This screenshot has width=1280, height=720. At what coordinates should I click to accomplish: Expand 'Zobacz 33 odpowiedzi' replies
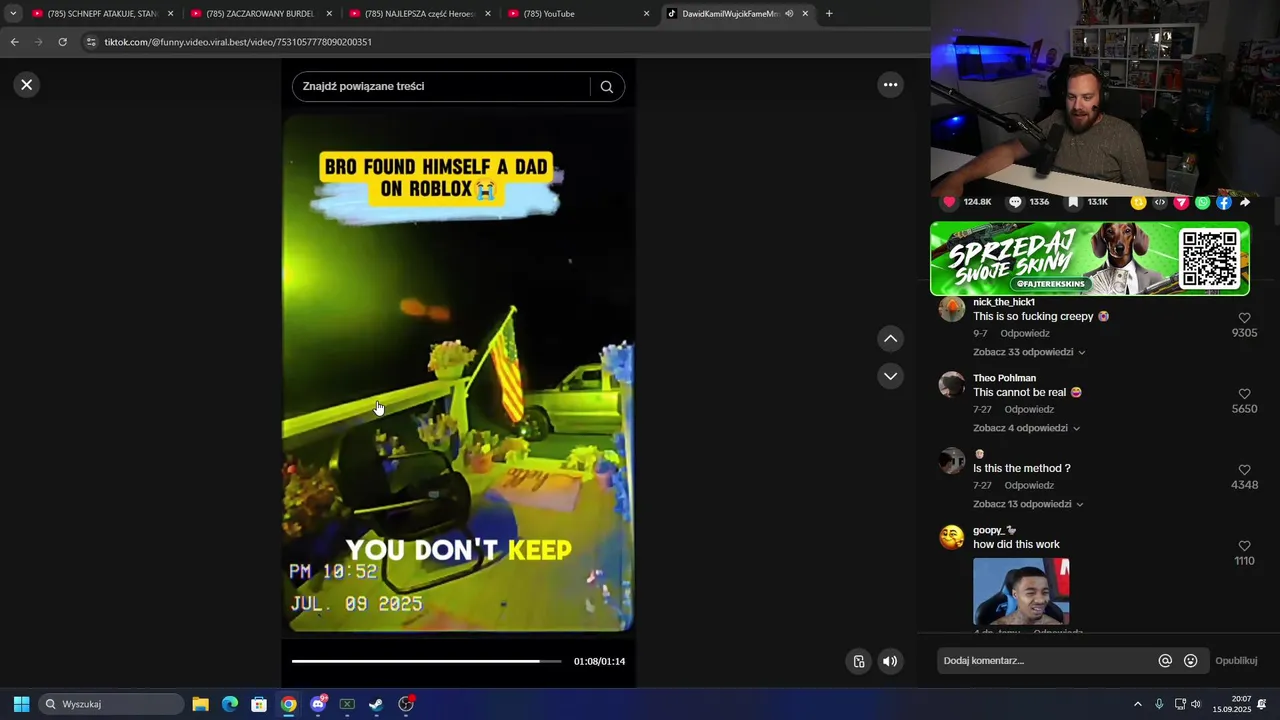[1029, 352]
